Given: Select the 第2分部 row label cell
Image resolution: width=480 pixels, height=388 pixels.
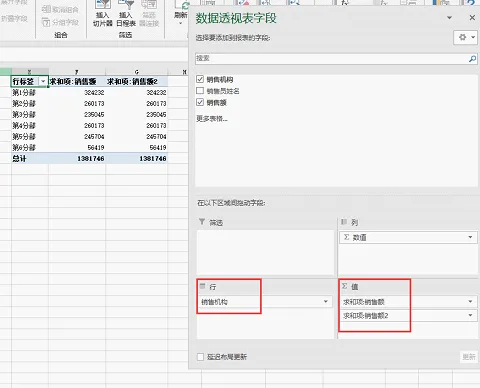Looking at the screenshot, I should [x=30, y=103].
